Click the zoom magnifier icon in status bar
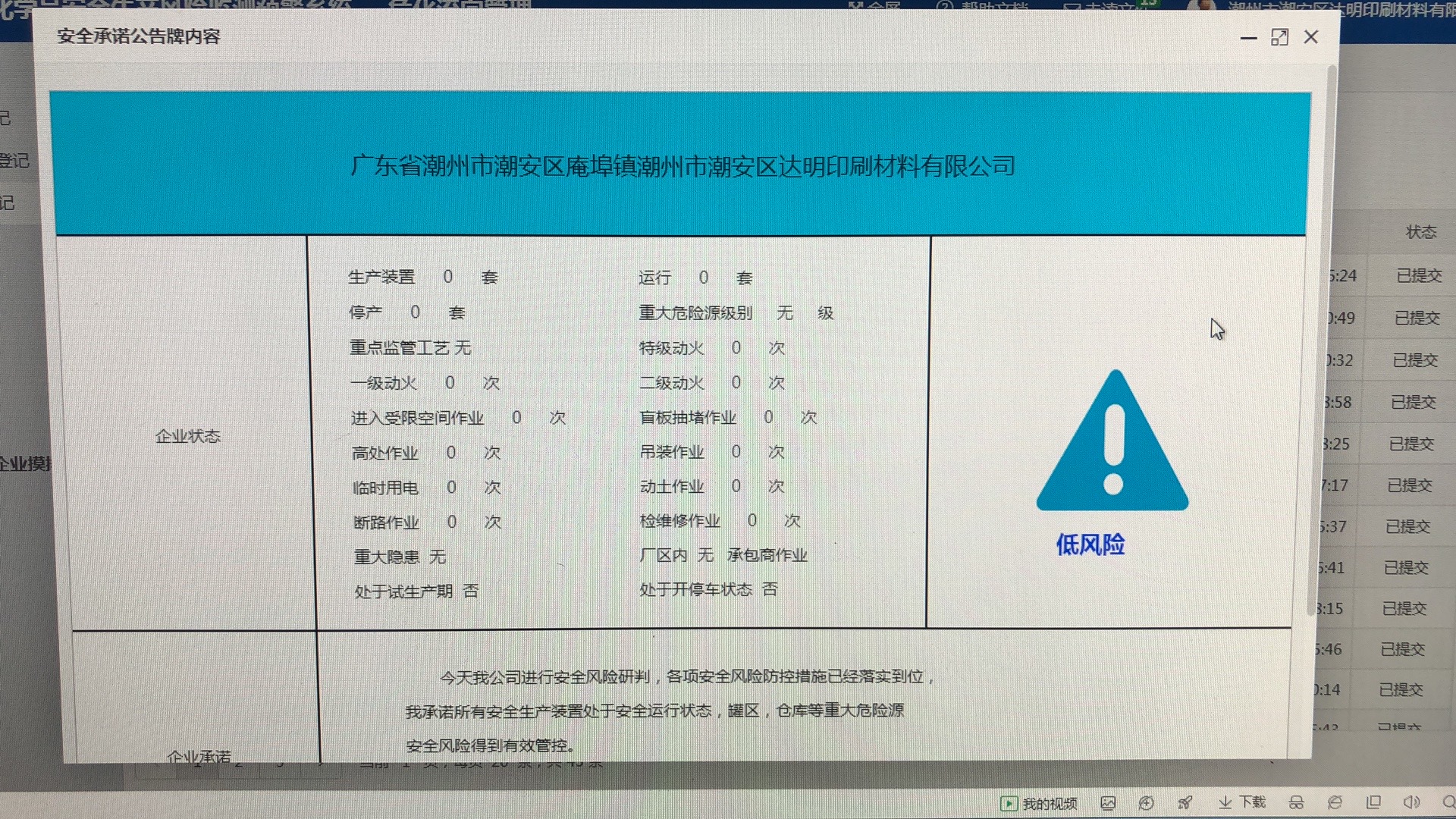 coord(1448,802)
